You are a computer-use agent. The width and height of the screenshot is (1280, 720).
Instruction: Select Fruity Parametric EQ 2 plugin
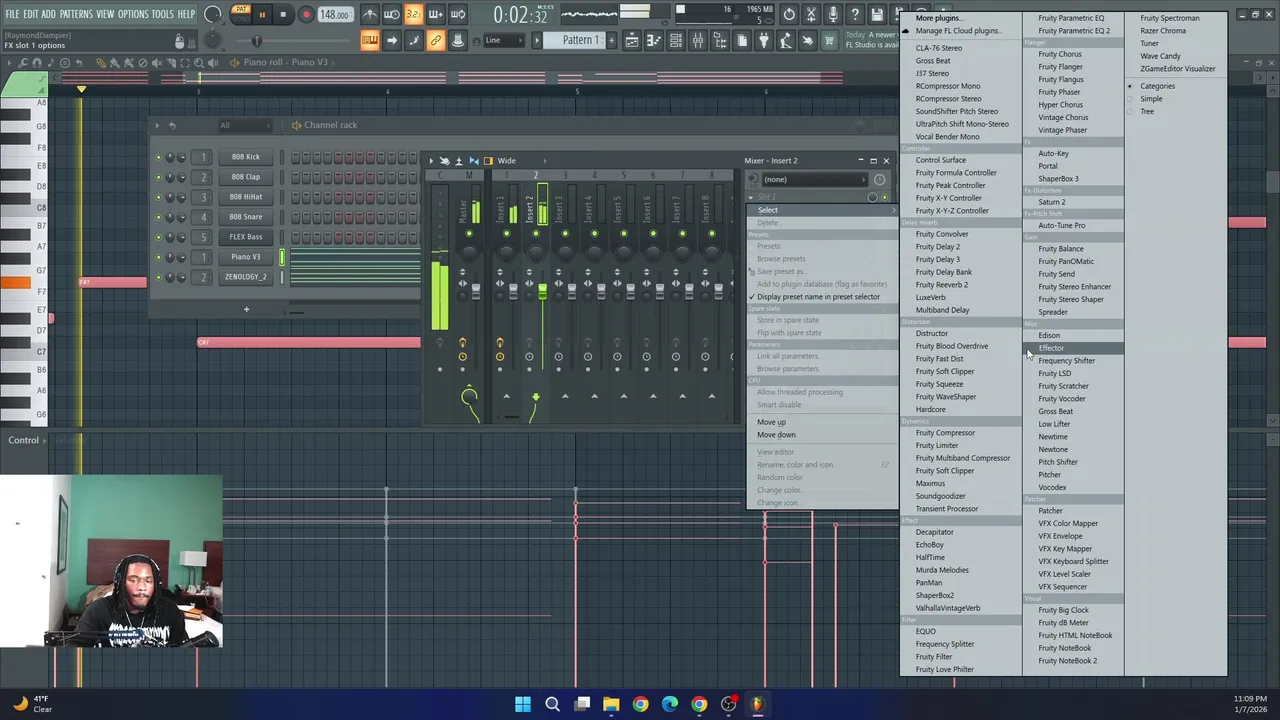1074,31
